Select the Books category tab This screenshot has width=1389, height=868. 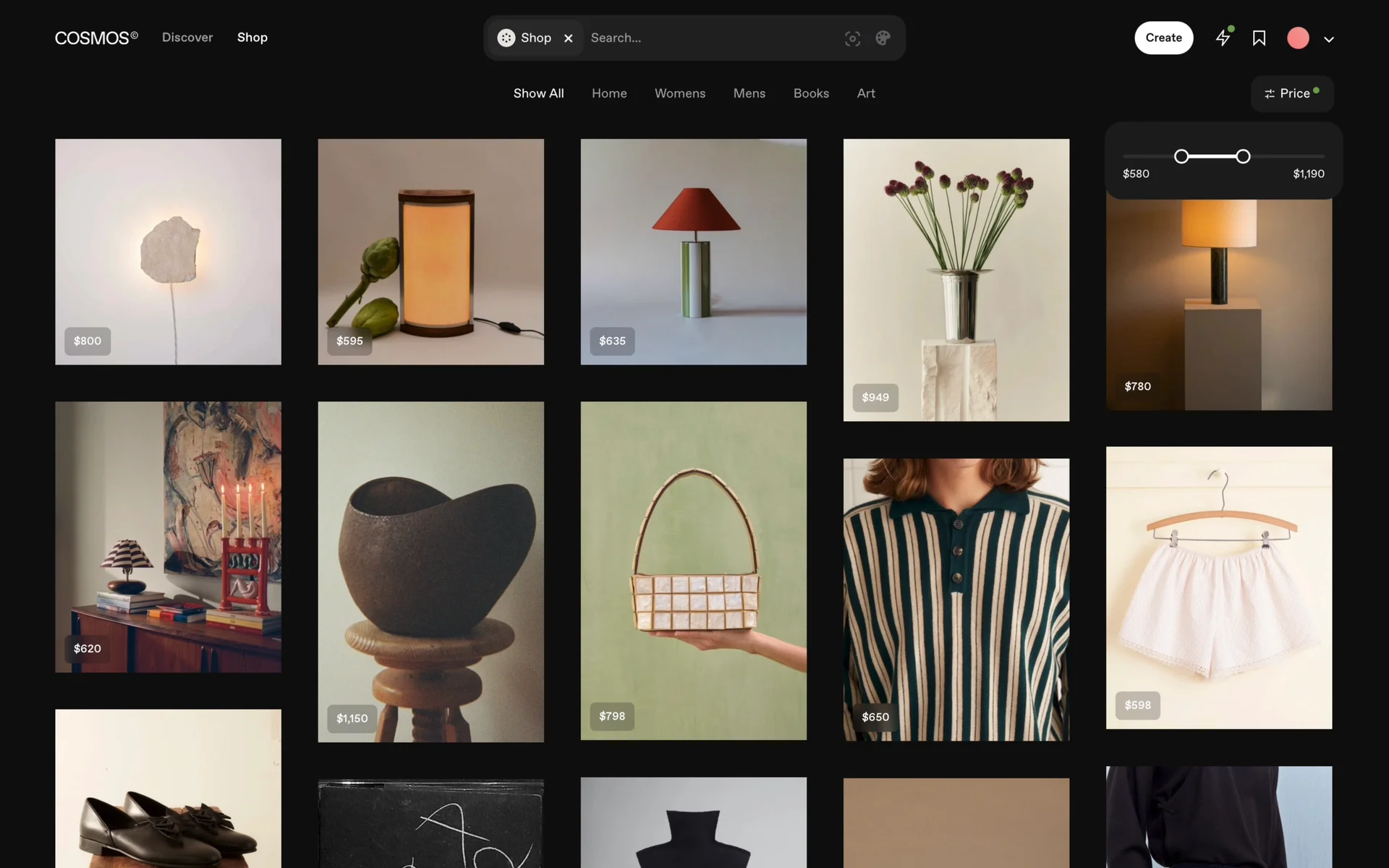pyautogui.click(x=811, y=93)
